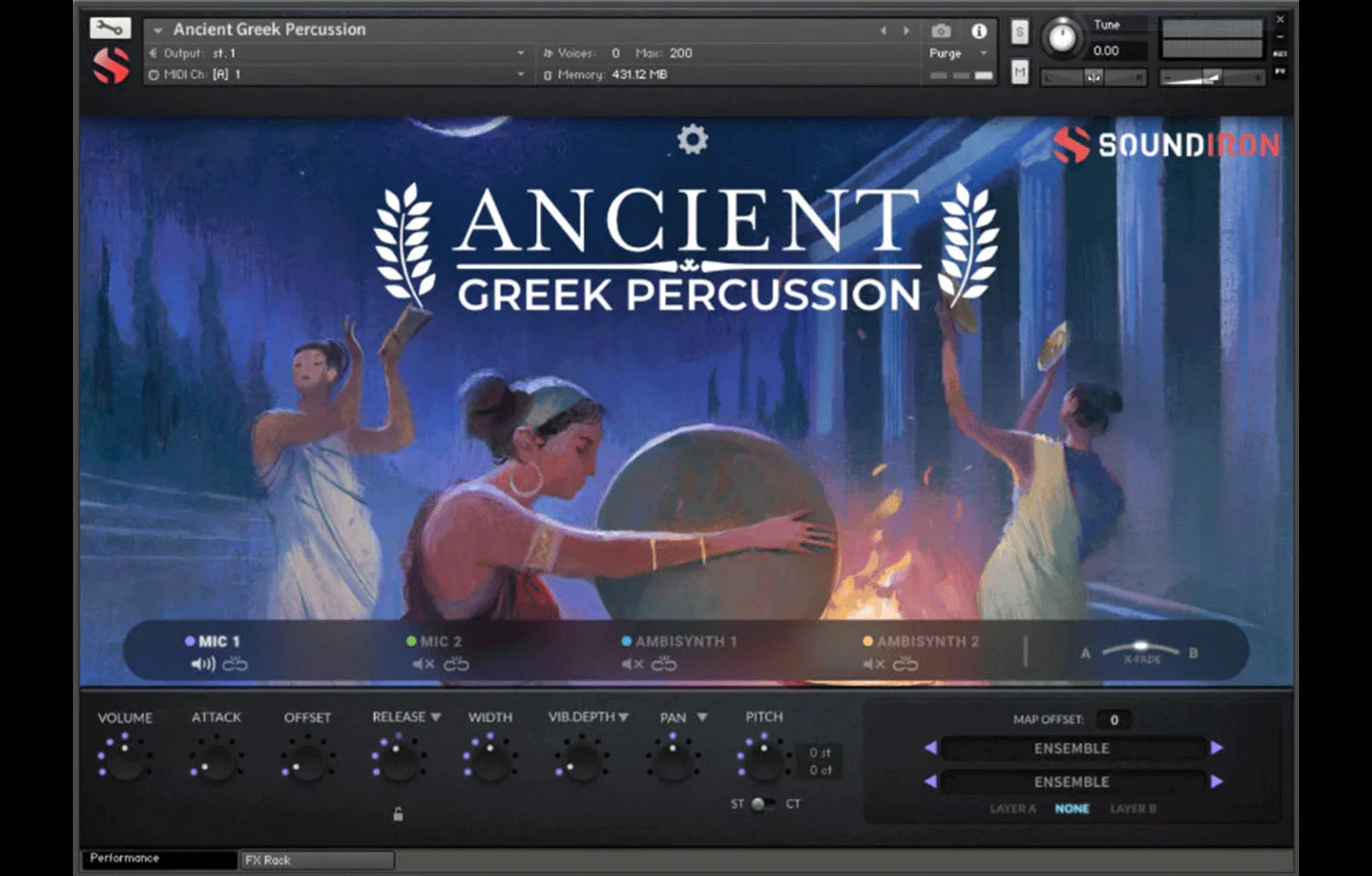Click the OFFSET knob
The width and height of the screenshot is (1372, 876).
[307, 759]
